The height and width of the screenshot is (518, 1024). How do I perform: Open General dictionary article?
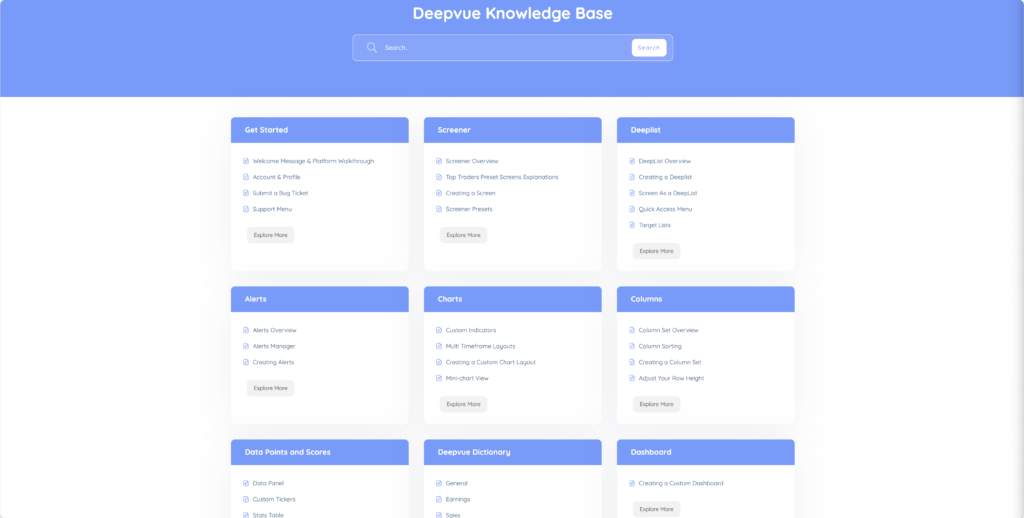coord(456,483)
